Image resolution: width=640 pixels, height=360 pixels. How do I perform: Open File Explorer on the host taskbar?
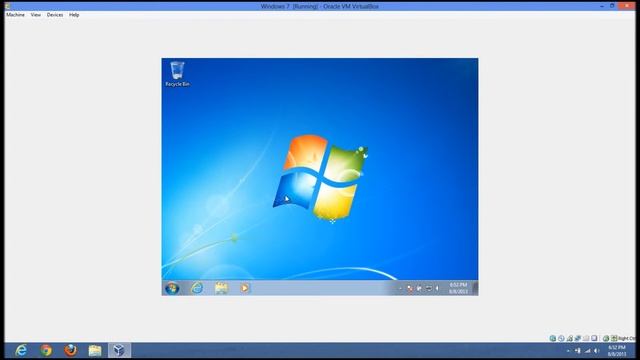pyautogui.click(x=95, y=350)
